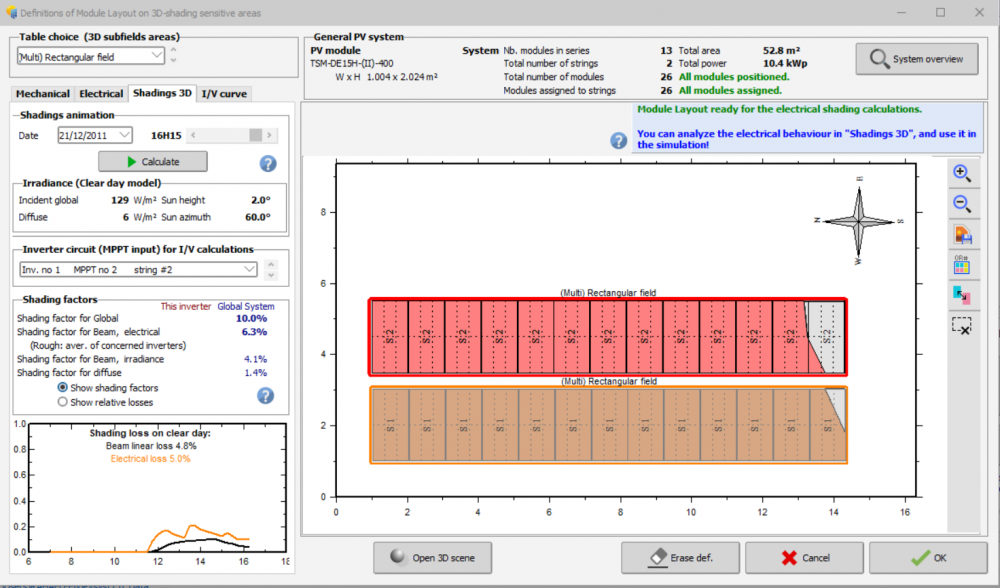
Task: Click the time-of-day slider thumb
Action: [x=256, y=135]
